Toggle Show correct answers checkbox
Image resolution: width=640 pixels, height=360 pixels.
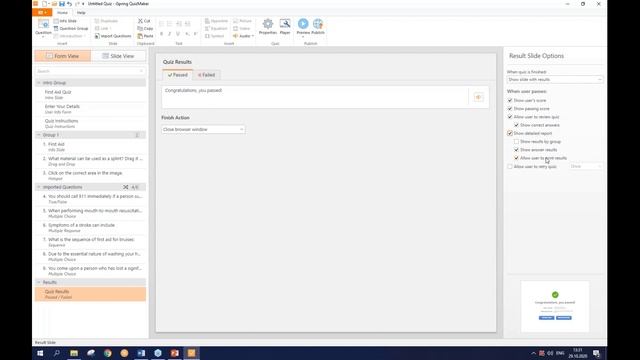(516, 125)
